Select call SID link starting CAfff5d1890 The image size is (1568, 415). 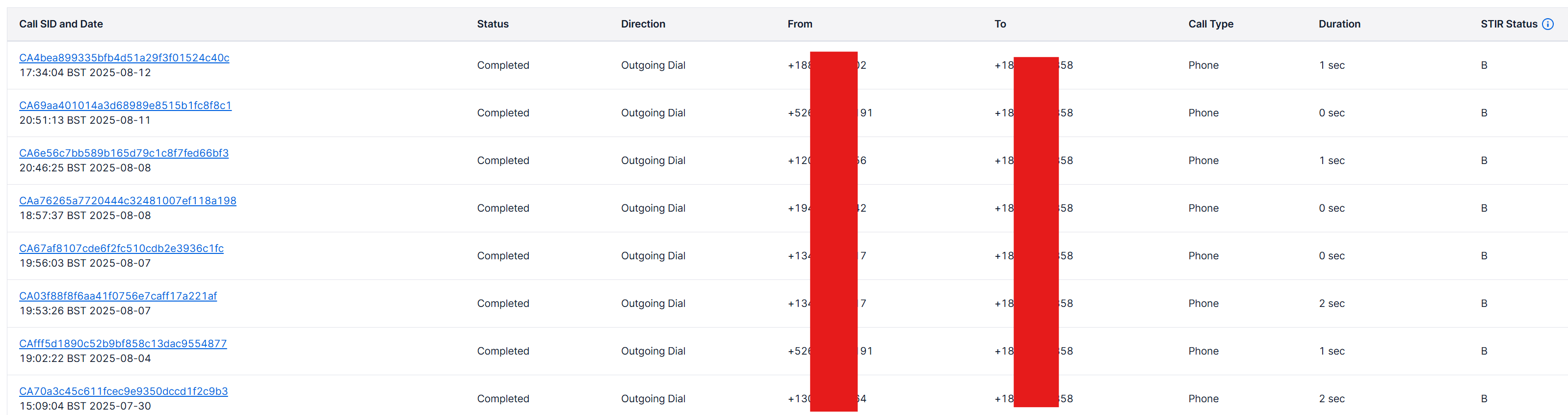click(123, 343)
